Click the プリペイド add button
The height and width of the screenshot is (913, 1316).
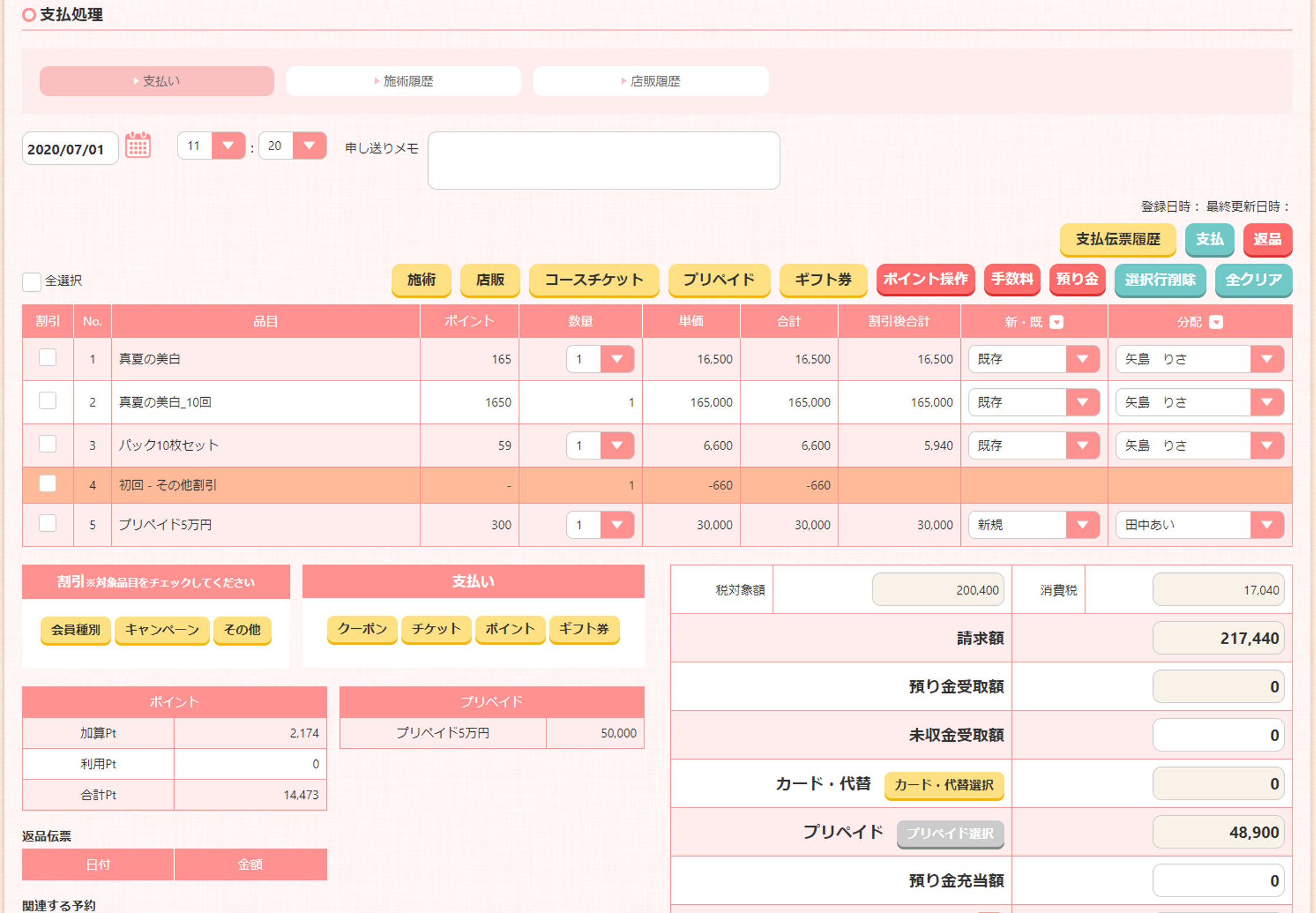pos(719,280)
